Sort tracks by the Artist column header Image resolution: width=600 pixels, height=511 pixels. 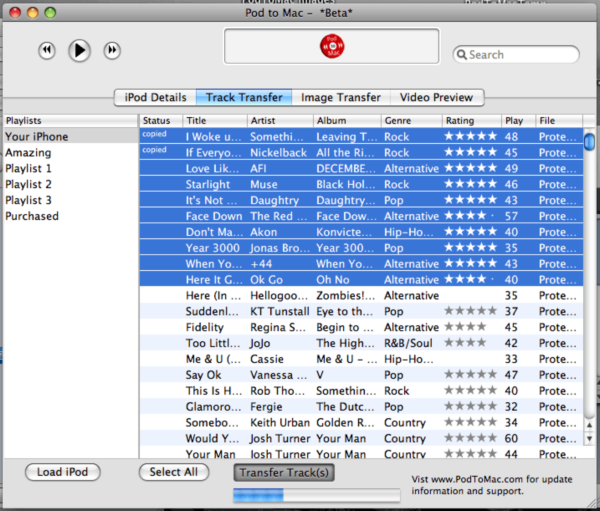[x=280, y=121]
